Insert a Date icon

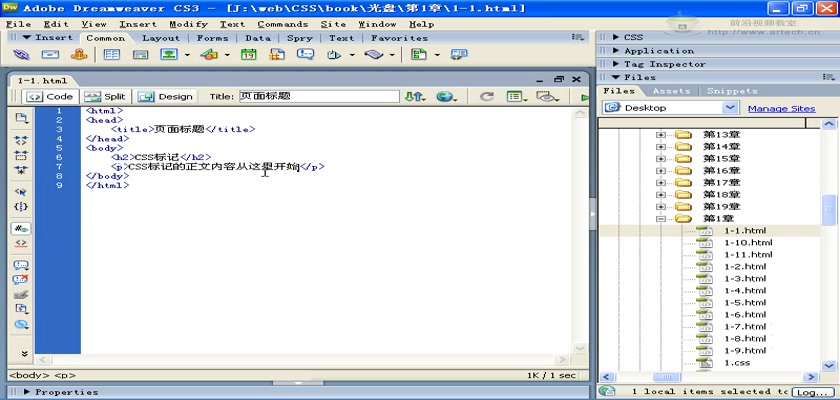[x=249, y=54]
